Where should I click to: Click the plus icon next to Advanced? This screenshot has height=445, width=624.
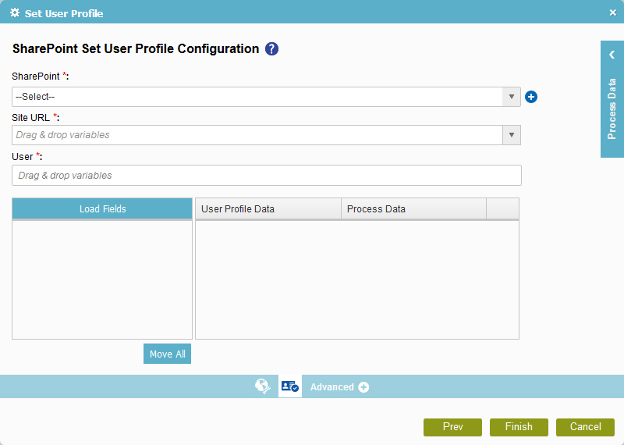pyautogui.click(x=363, y=387)
